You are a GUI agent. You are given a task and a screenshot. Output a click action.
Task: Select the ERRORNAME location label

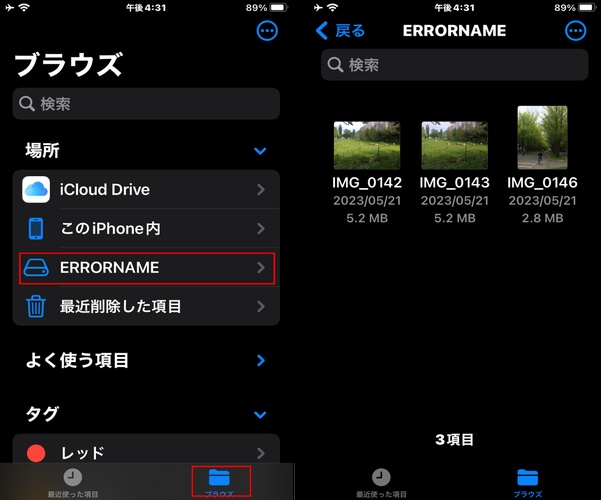pyautogui.click(x=109, y=268)
